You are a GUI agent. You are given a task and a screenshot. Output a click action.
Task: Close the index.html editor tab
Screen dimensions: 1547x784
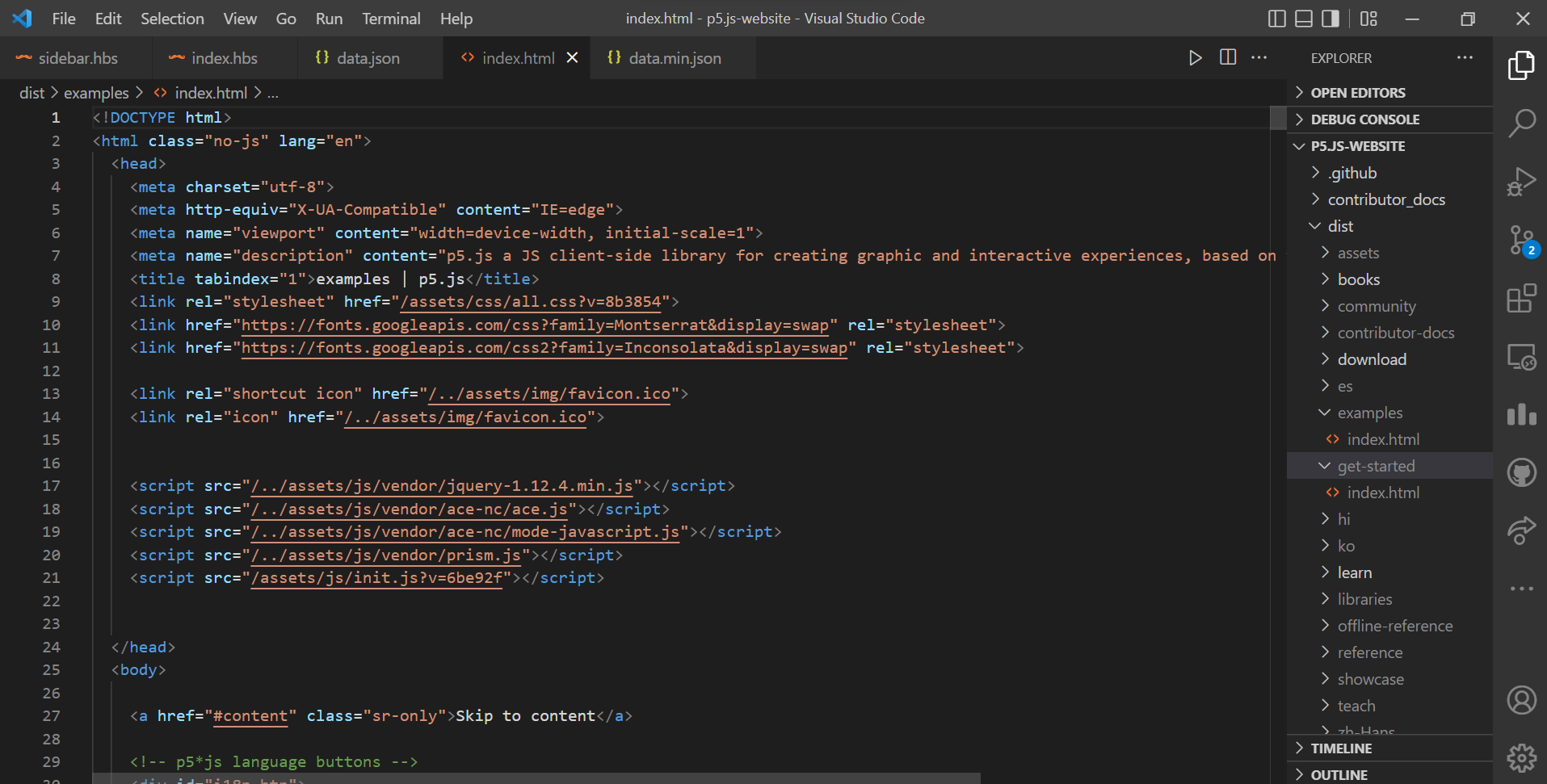point(572,57)
